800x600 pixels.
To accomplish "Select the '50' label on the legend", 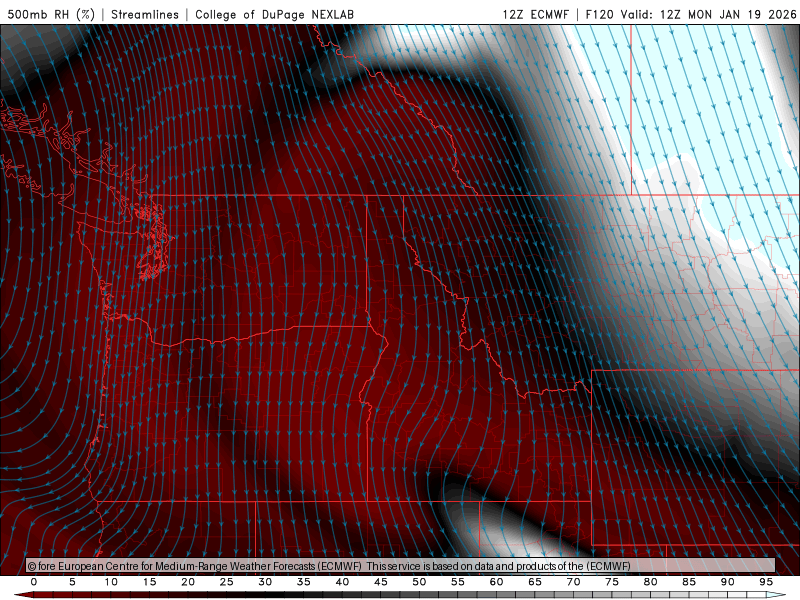I will (x=419, y=582).
